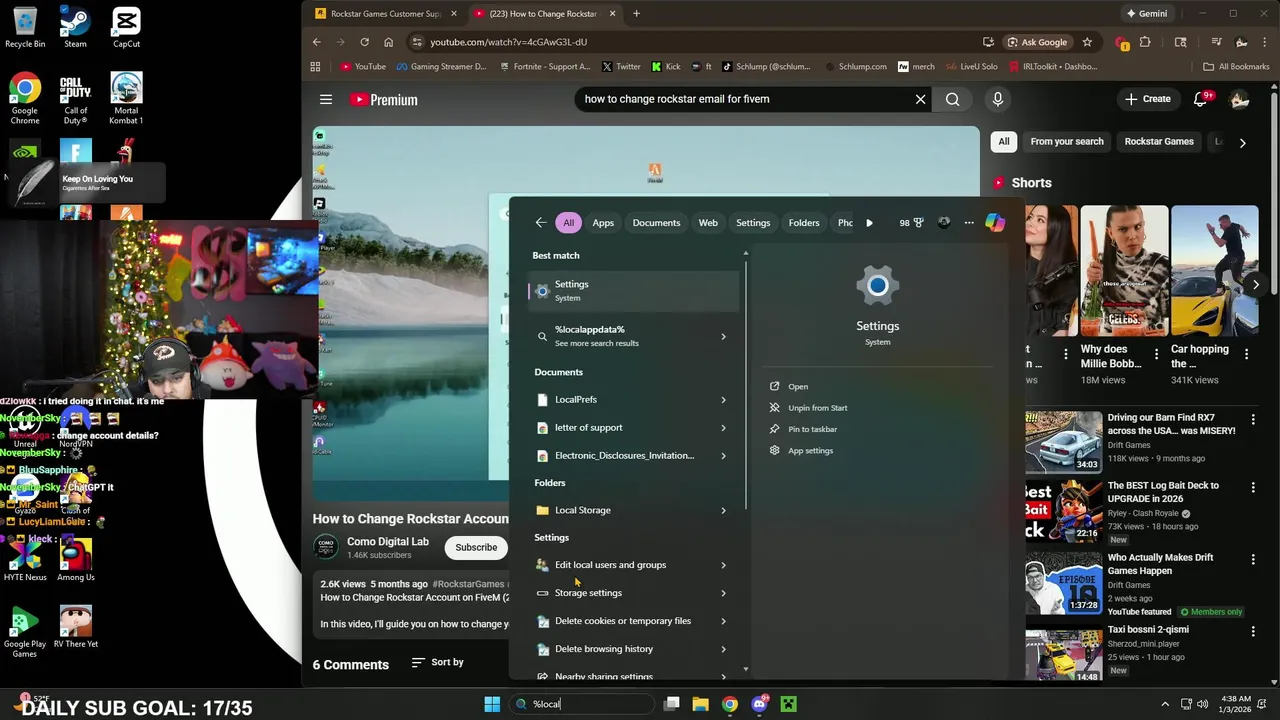Open Sort by in comments
The image size is (1280, 720).
(x=438, y=662)
